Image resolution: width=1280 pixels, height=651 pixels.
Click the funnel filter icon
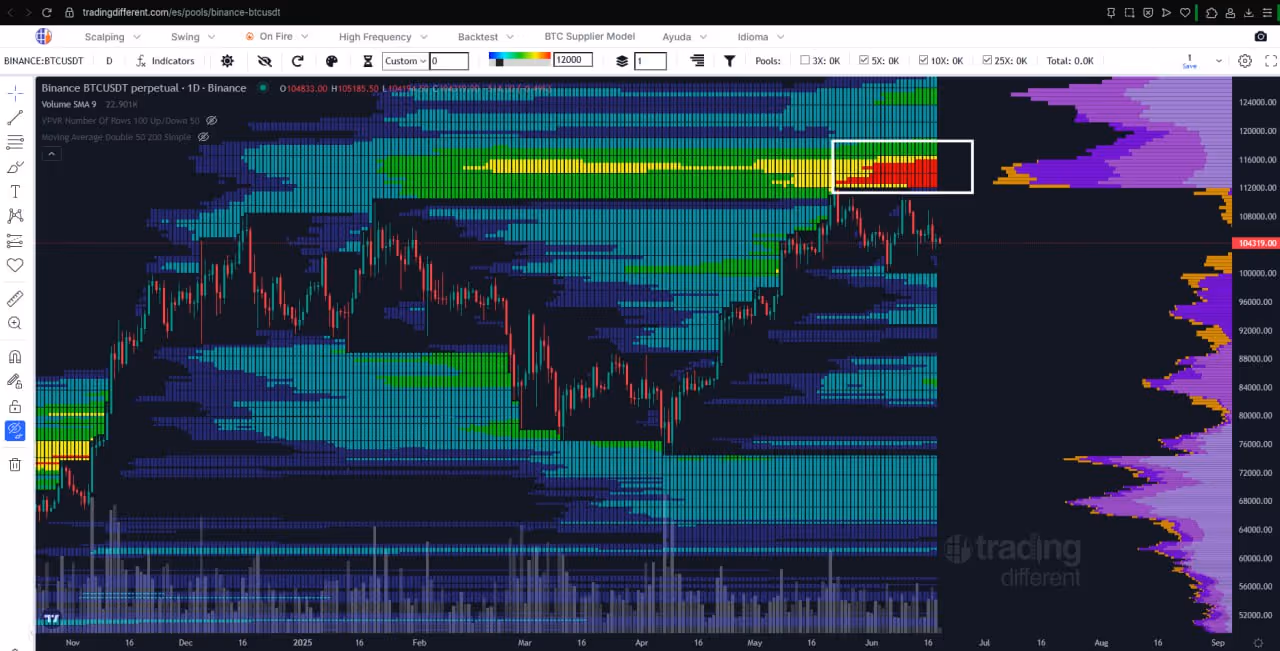[730, 61]
